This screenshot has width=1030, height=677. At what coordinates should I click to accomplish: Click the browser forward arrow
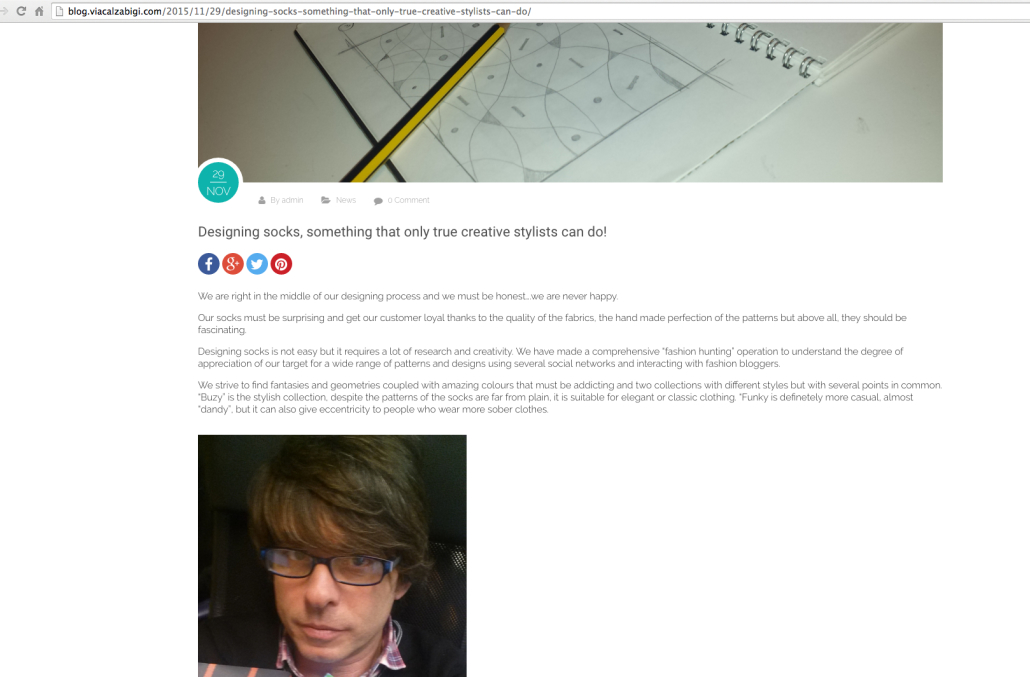(4, 11)
